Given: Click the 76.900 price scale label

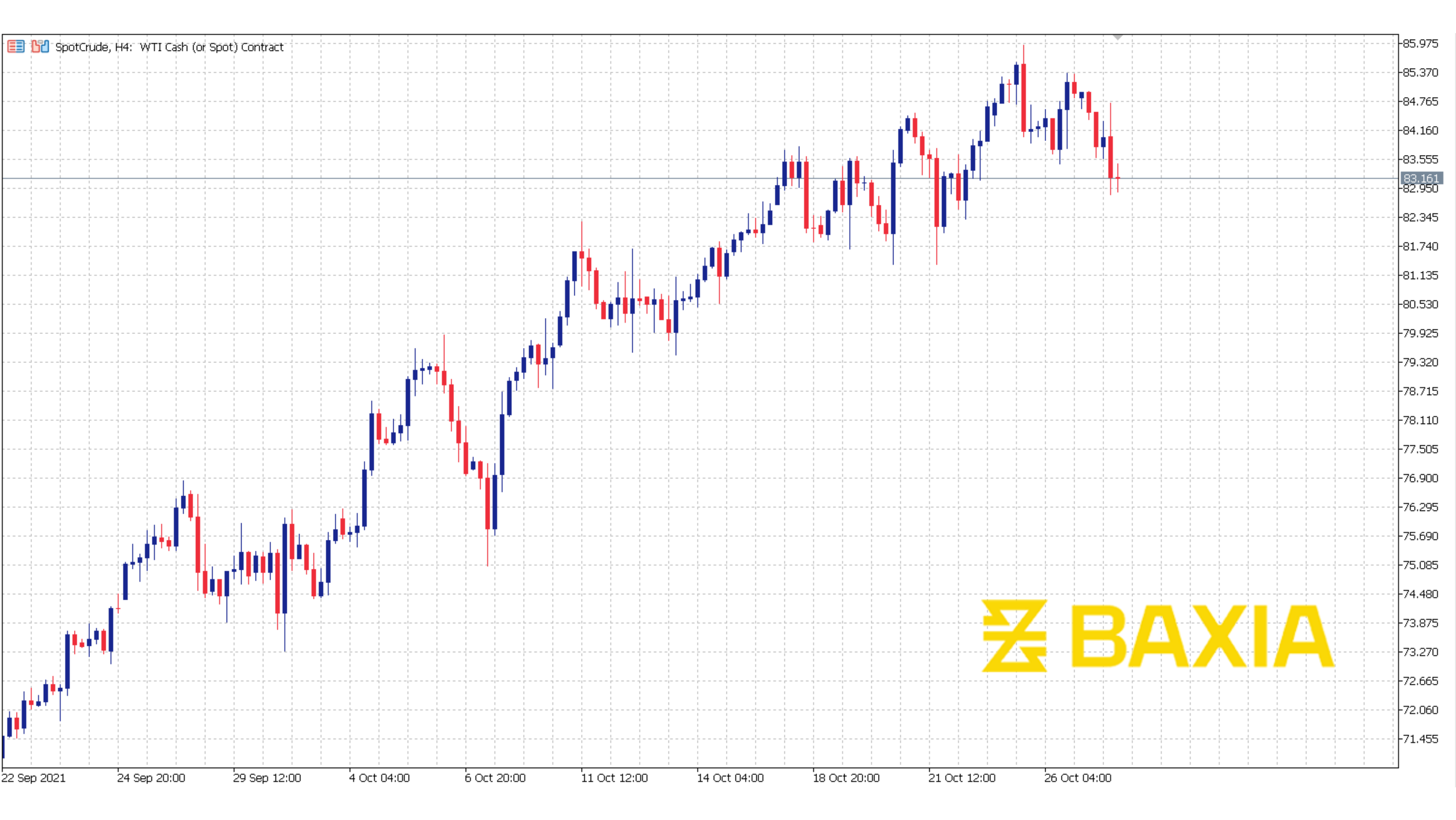Looking at the screenshot, I should point(1420,478).
